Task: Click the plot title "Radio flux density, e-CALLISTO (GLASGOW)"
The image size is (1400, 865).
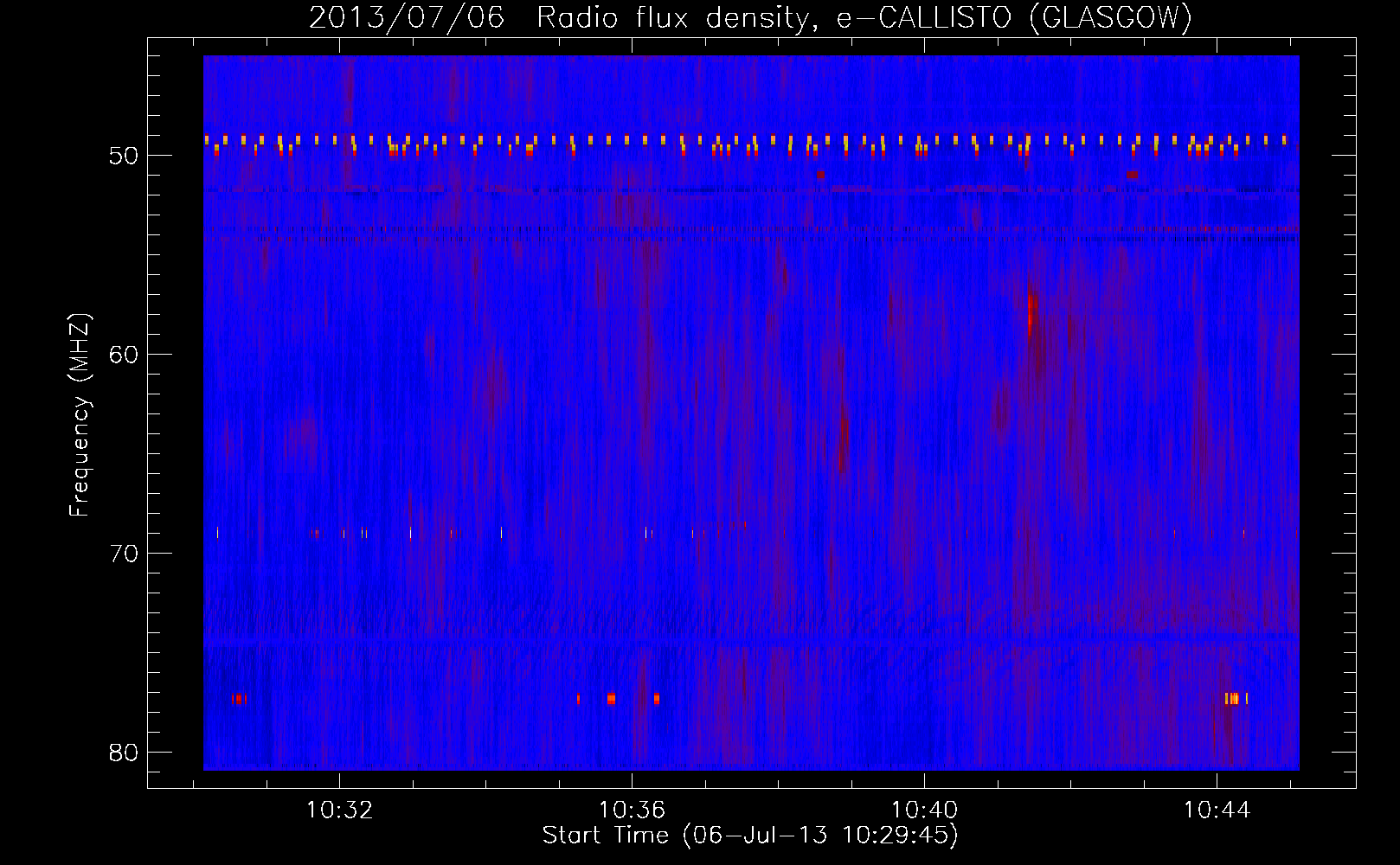Action: tap(864, 17)
